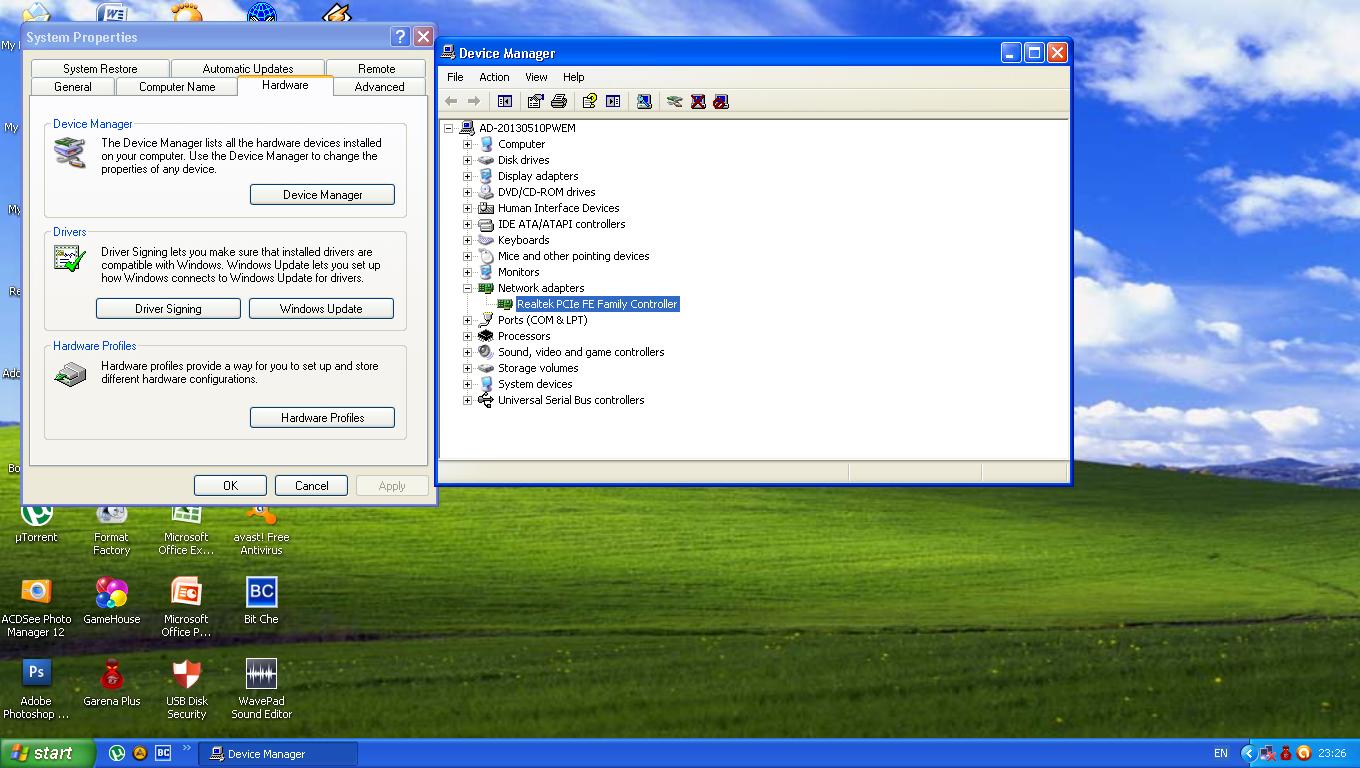The image size is (1360, 768).
Task: Expand the Display adapters node
Action: 467,176
